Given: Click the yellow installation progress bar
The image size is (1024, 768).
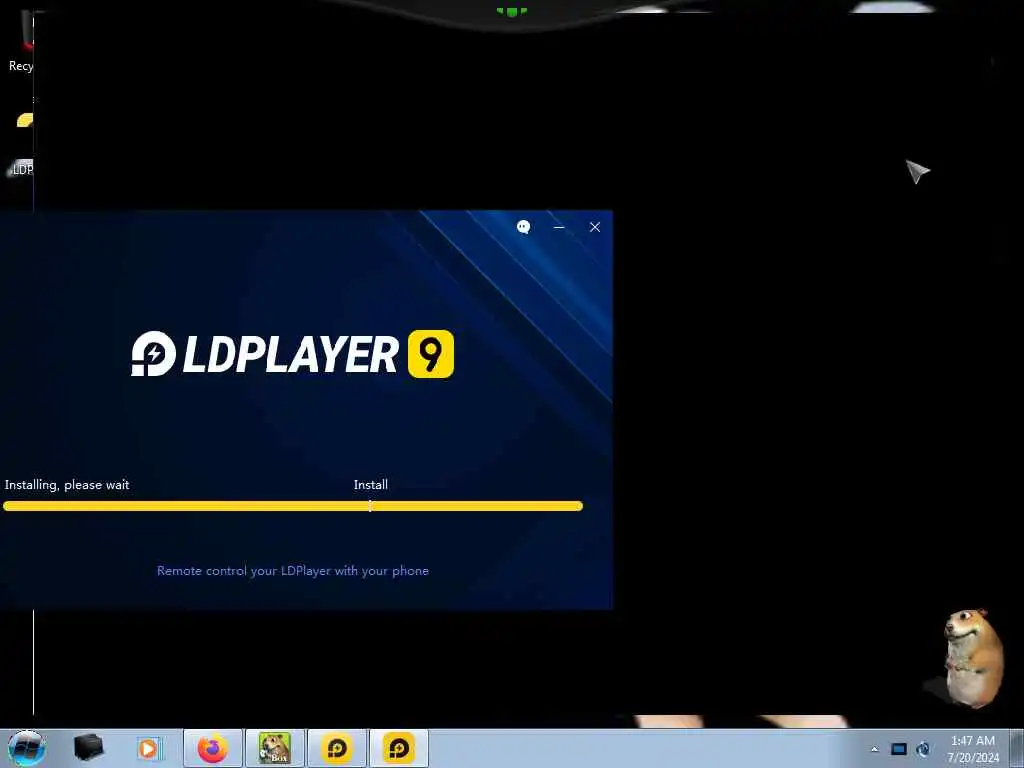Looking at the screenshot, I should point(293,505).
